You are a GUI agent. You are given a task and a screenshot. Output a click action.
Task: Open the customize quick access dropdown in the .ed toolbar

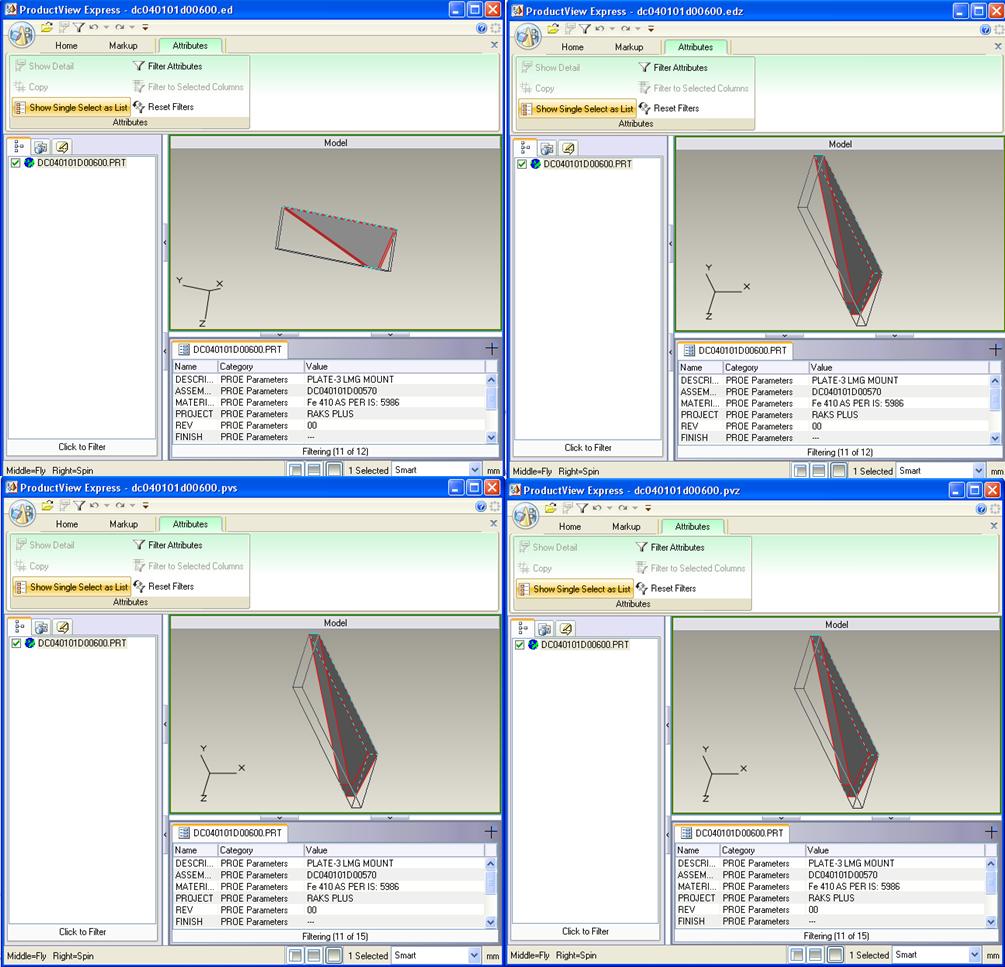tap(145, 28)
